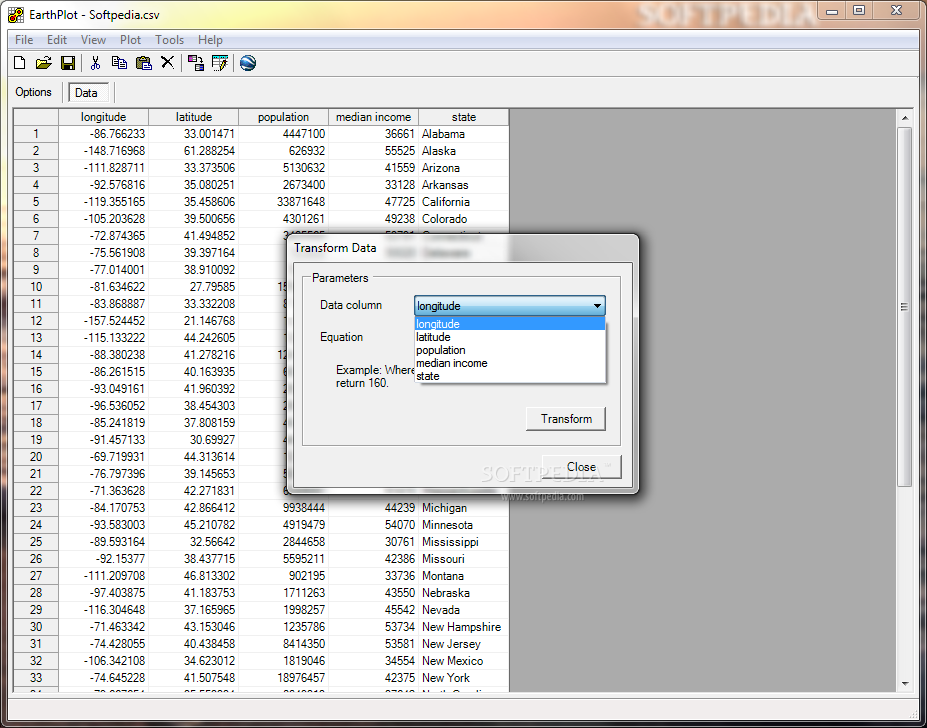Click the population column header

coord(284,117)
